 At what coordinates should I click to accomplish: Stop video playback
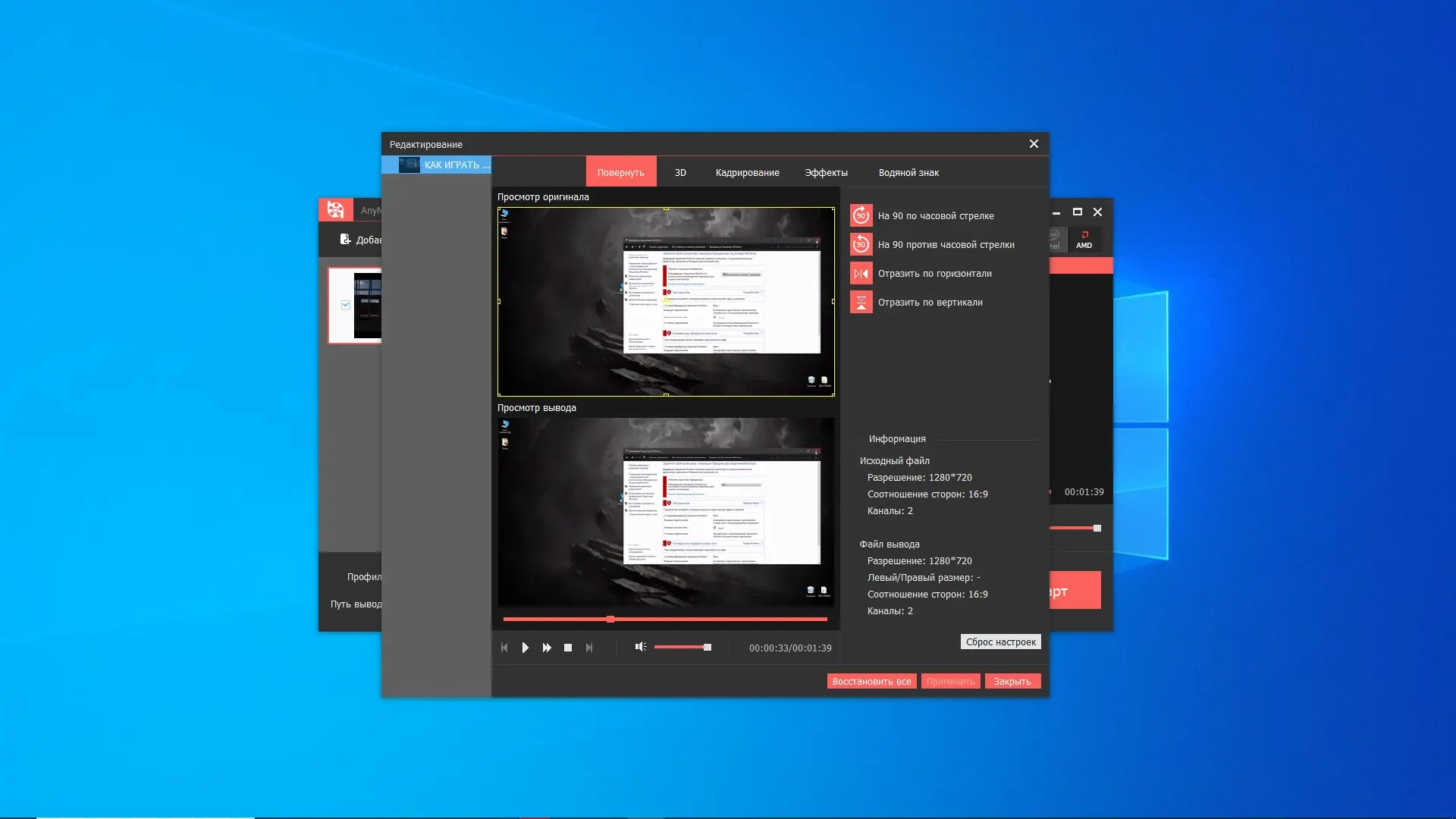(x=568, y=648)
